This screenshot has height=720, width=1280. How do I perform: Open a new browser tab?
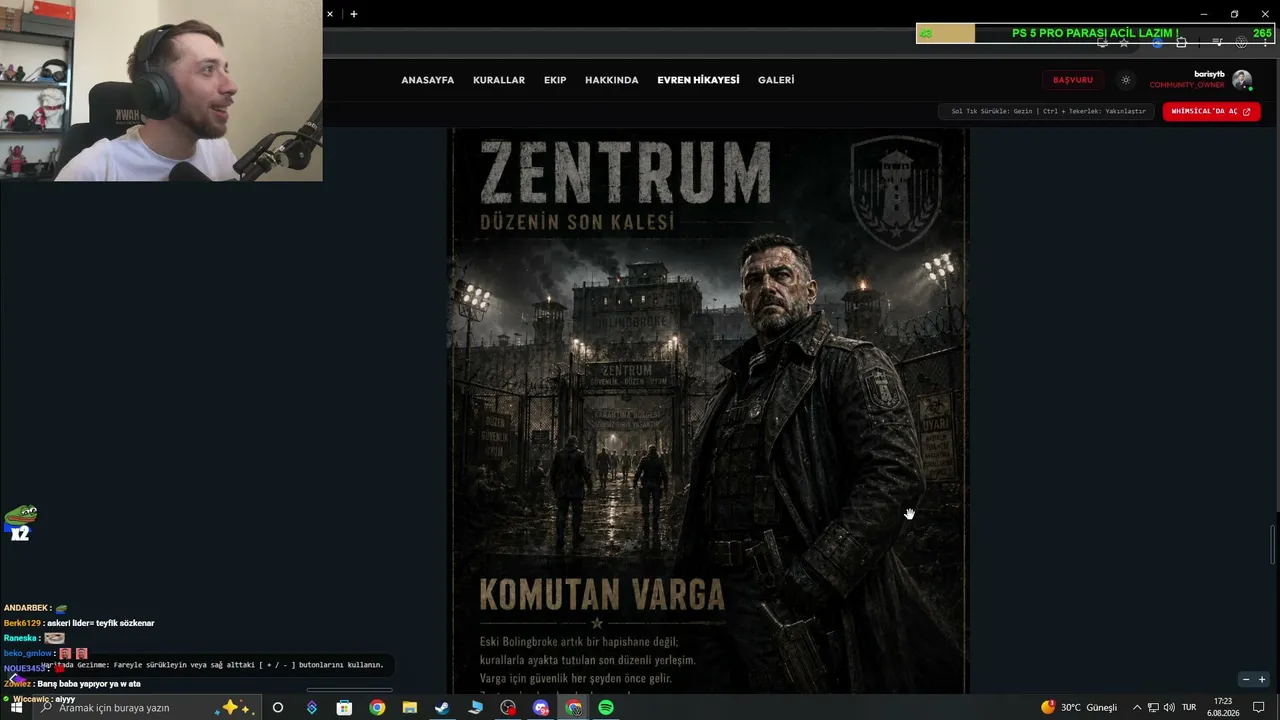(x=354, y=14)
